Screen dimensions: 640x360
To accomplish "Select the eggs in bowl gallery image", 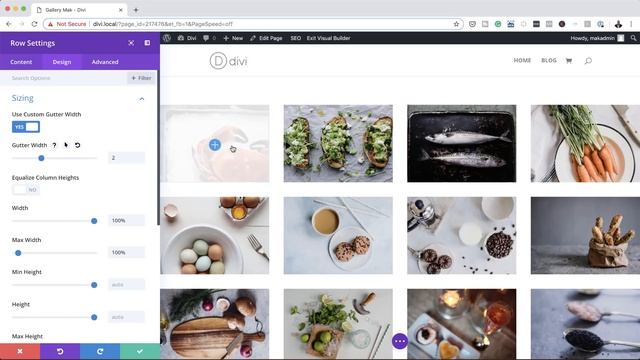I will [x=215, y=236].
